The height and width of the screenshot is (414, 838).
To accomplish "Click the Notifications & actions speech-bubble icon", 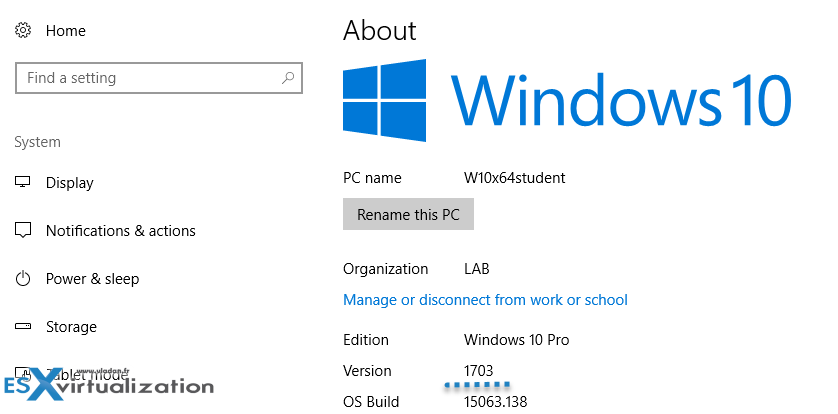I will tap(23, 230).
